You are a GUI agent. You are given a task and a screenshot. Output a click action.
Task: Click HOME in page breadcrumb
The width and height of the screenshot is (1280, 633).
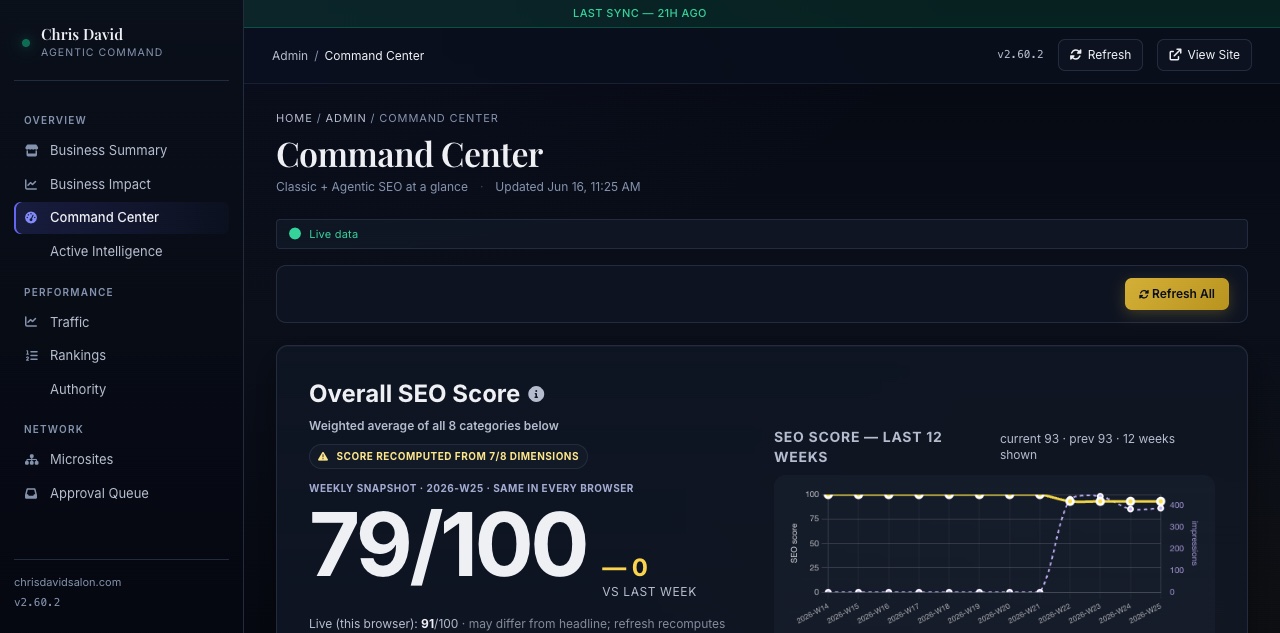(294, 118)
